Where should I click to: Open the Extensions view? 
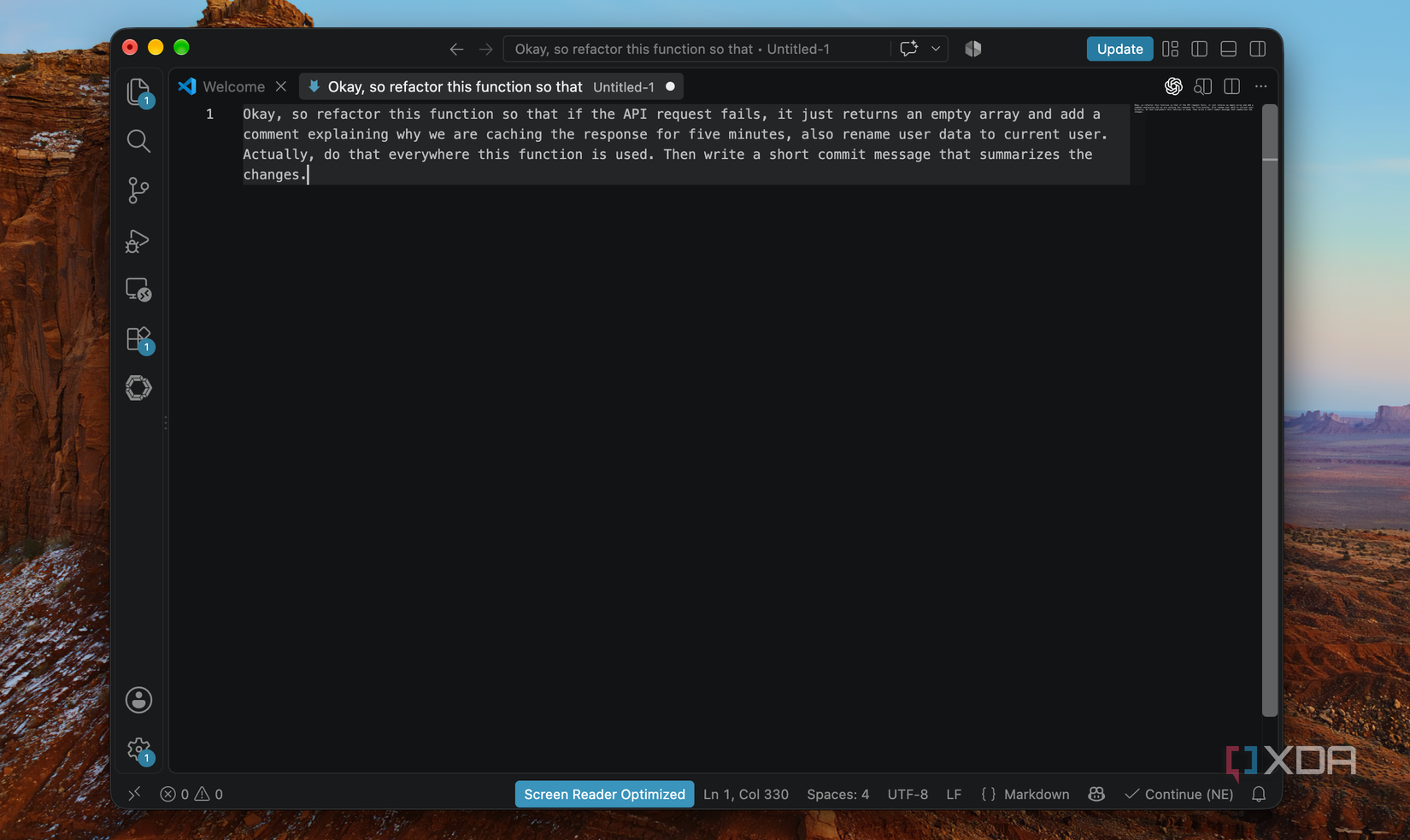click(x=138, y=339)
